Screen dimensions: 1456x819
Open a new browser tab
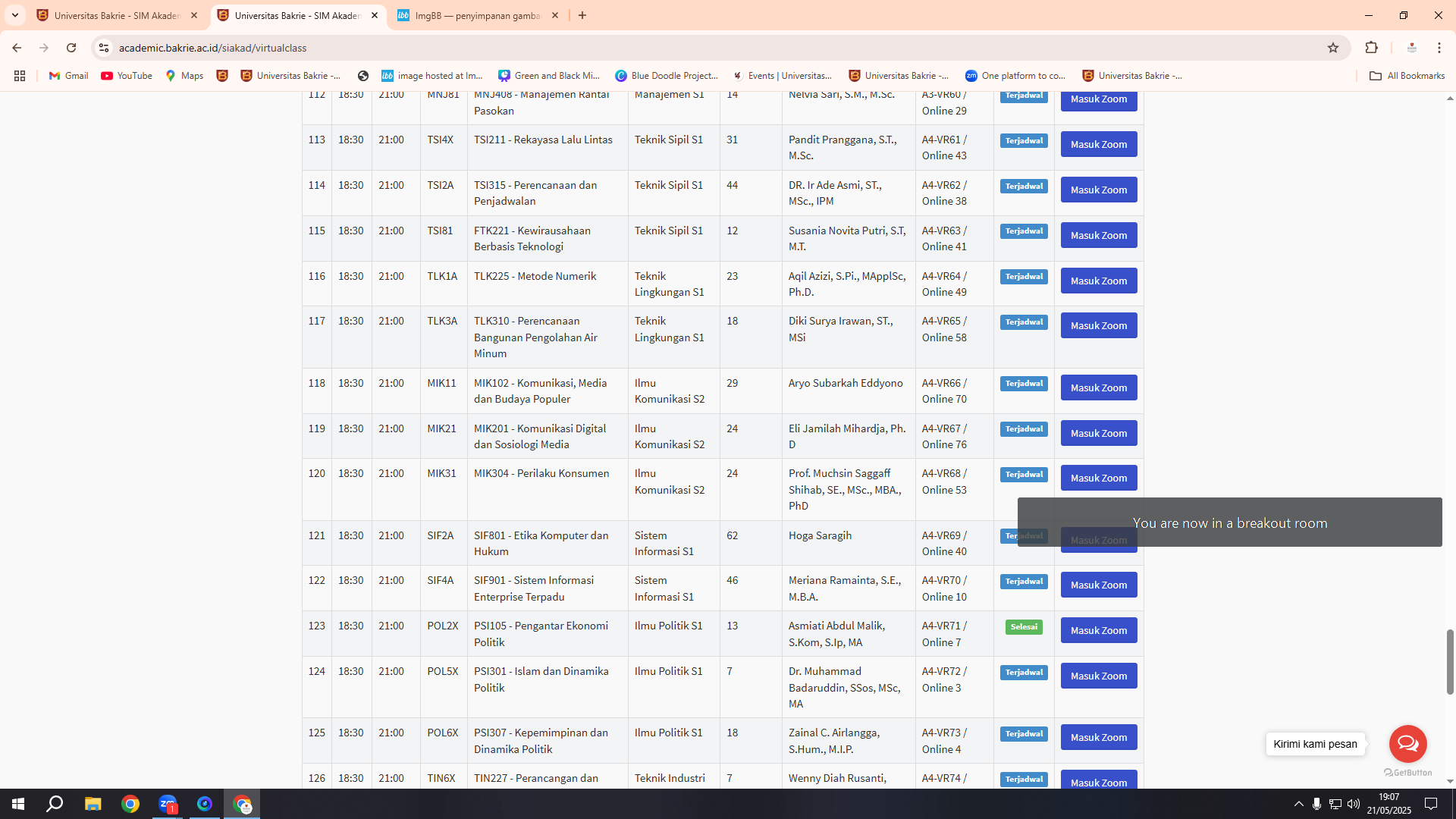click(x=582, y=15)
